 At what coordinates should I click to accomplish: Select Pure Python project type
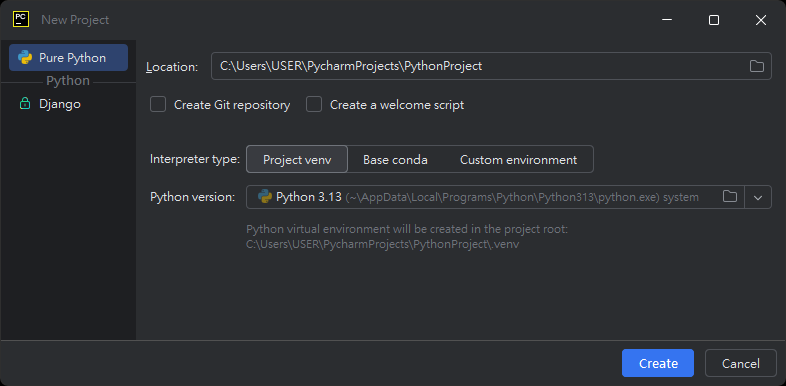click(x=68, y=58)
